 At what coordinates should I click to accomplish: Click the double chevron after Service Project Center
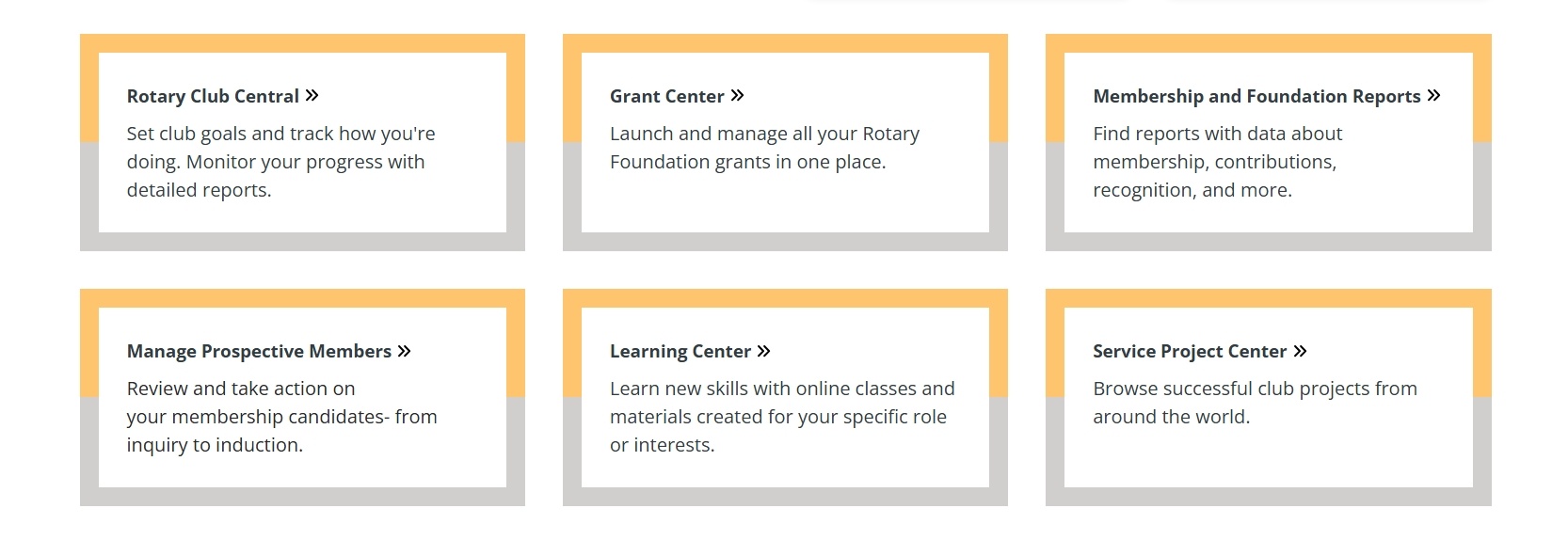1300,351
